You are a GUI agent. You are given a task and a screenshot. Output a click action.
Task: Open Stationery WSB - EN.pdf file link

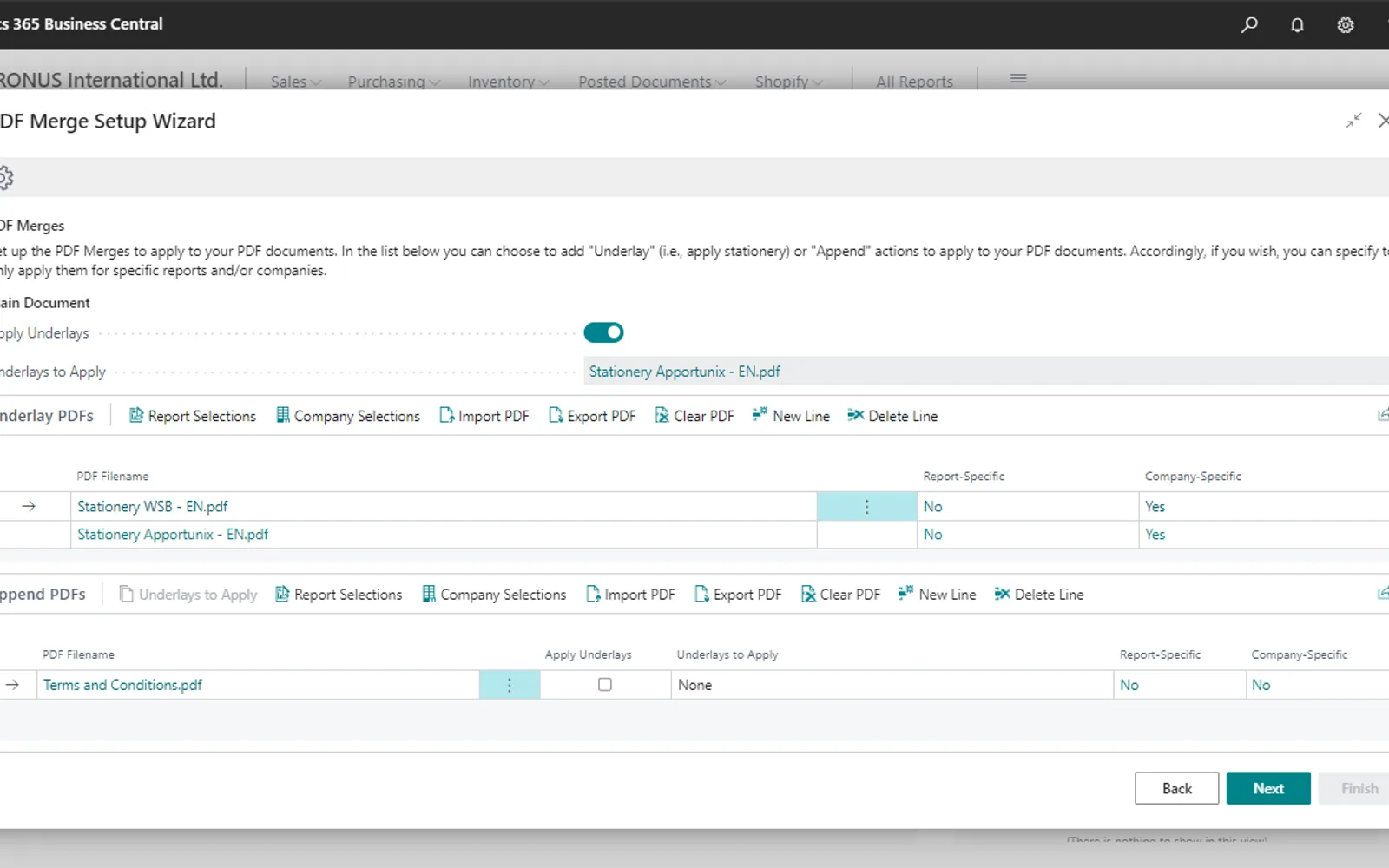pyautogui.click(x=153, y=507)
